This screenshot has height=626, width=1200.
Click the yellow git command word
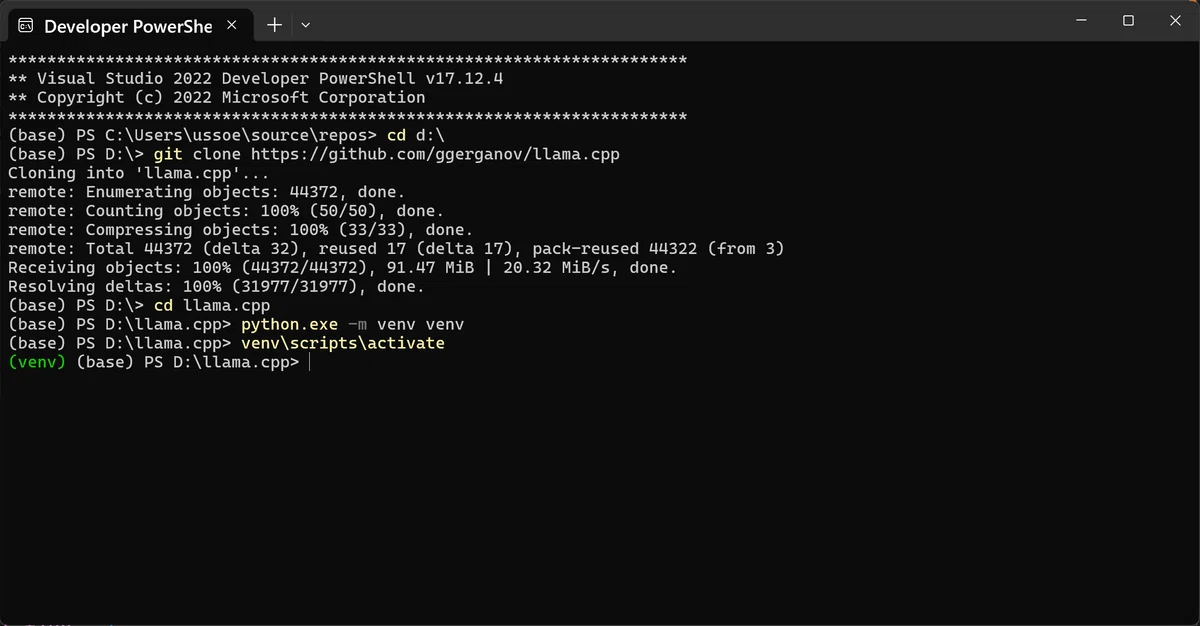[x=168, y=154]
